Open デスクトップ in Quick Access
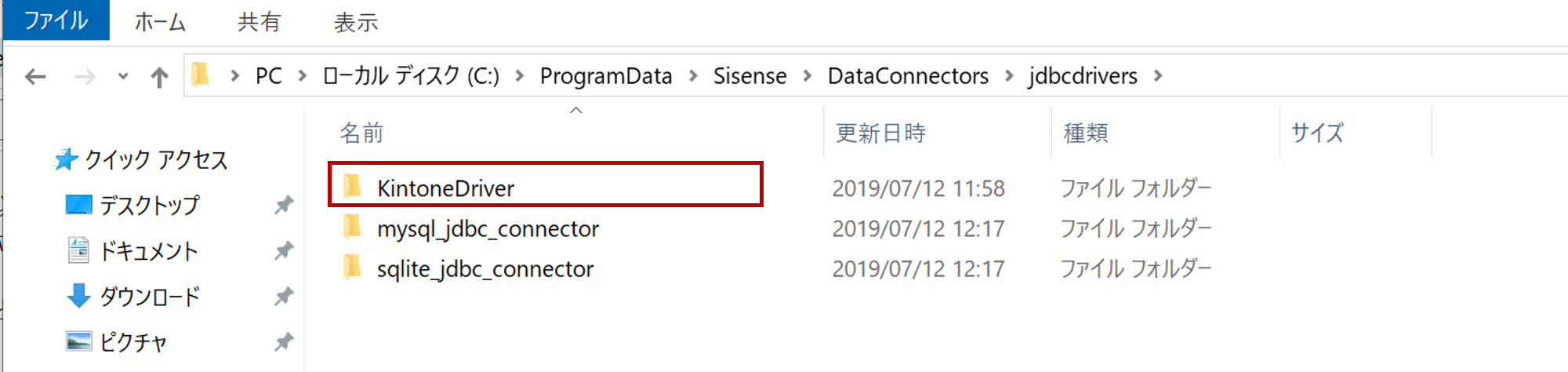1568x372 pixels. [x=149, y=206]
